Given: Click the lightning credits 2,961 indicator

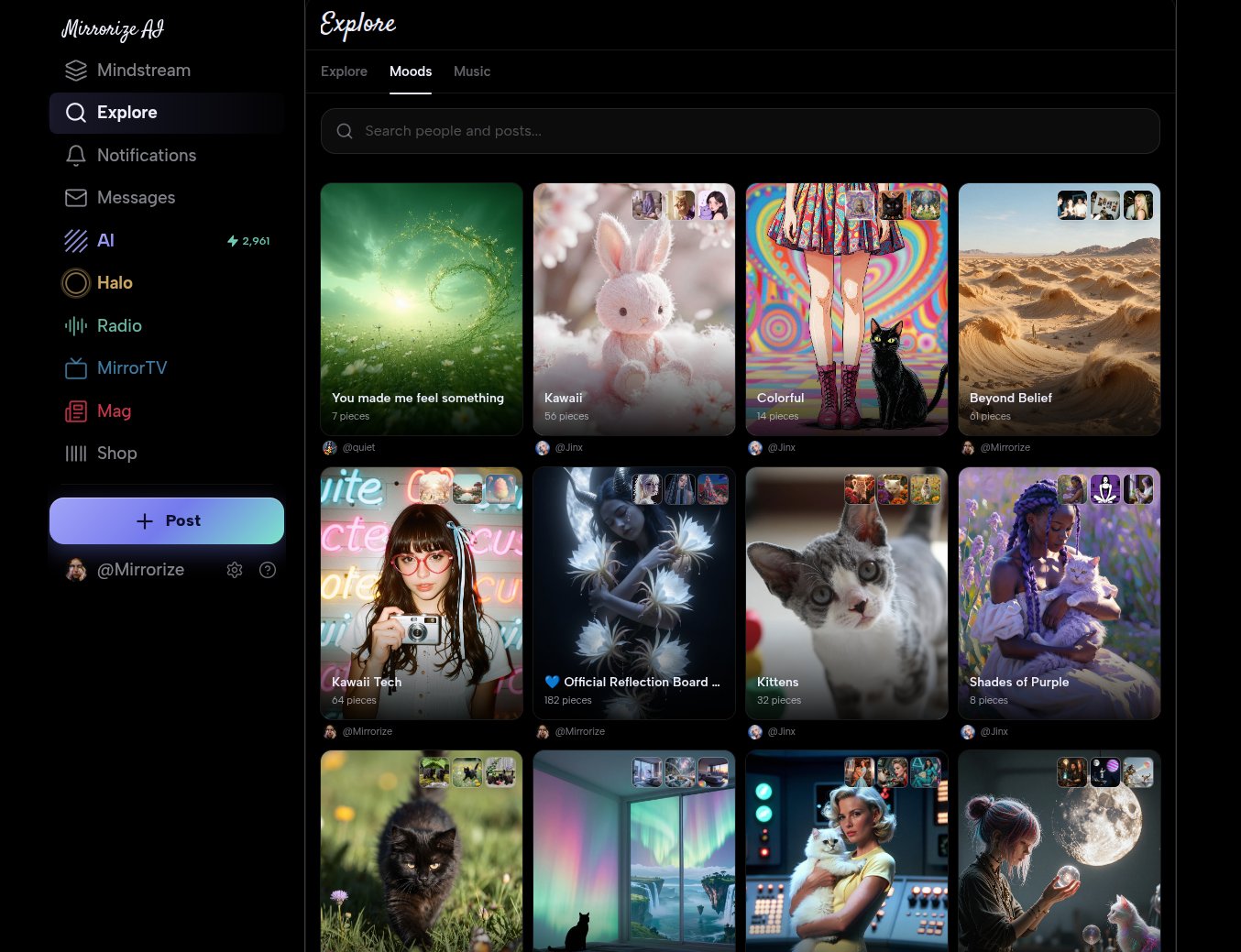Looking at the screenshot, I should pos(248,241).
